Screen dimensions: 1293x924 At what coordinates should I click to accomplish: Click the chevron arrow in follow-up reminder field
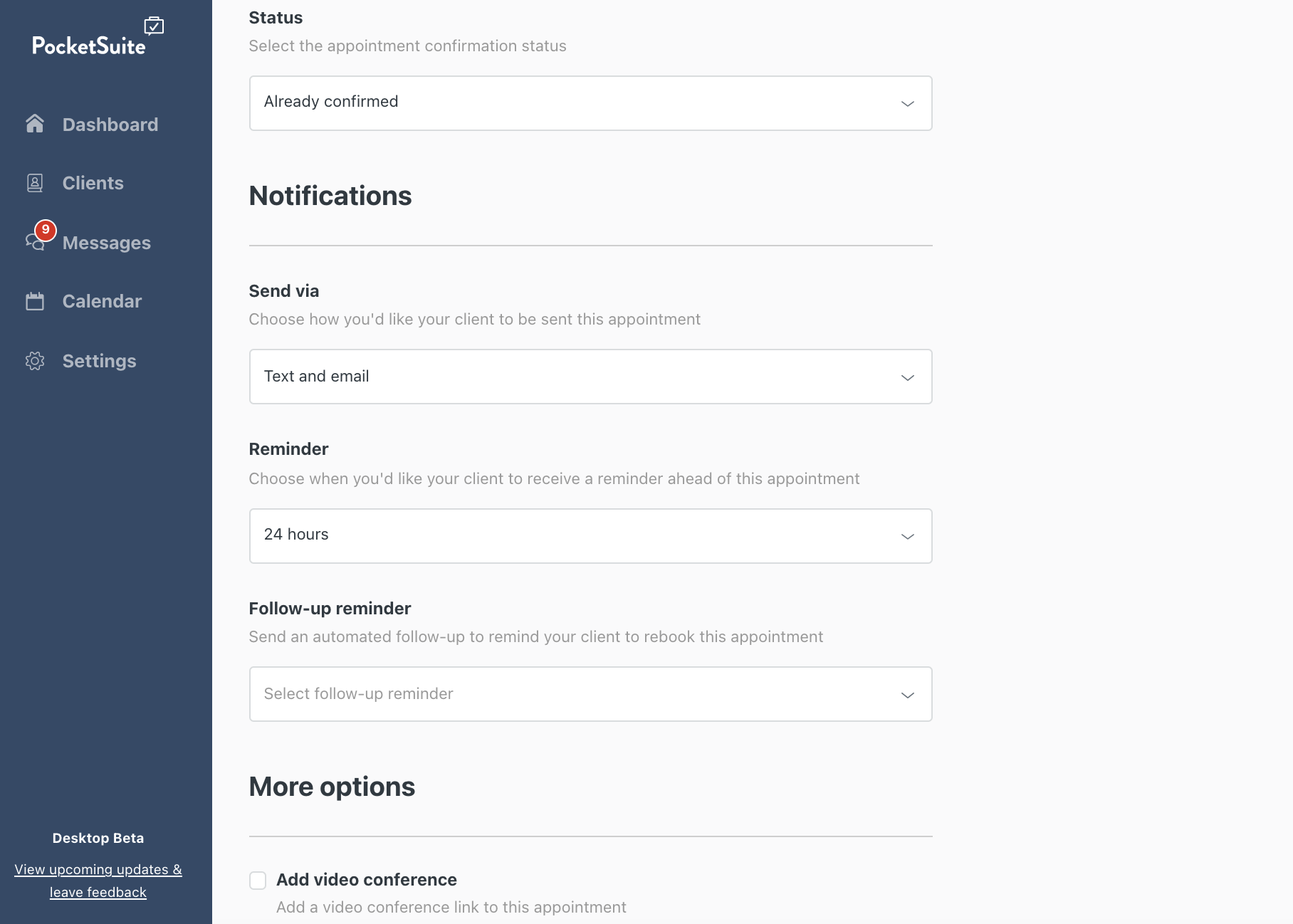[908, 695]
